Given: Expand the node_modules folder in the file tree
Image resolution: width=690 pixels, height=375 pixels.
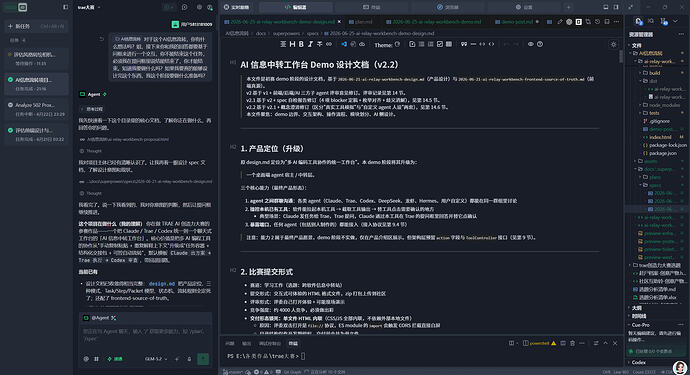Looking at the screenshot, I should [658, 105].
